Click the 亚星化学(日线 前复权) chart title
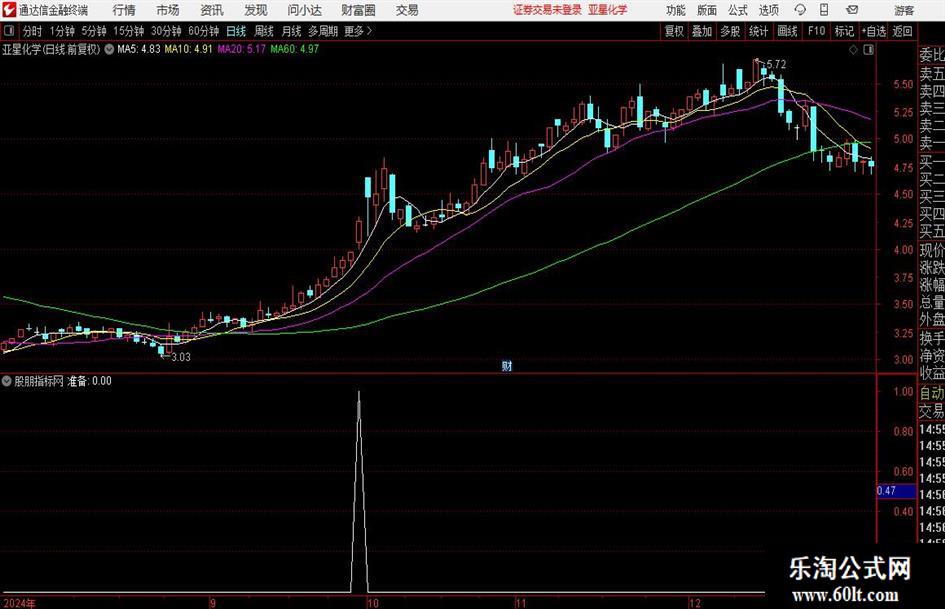945x609 pixels. [x=51, y=49]
